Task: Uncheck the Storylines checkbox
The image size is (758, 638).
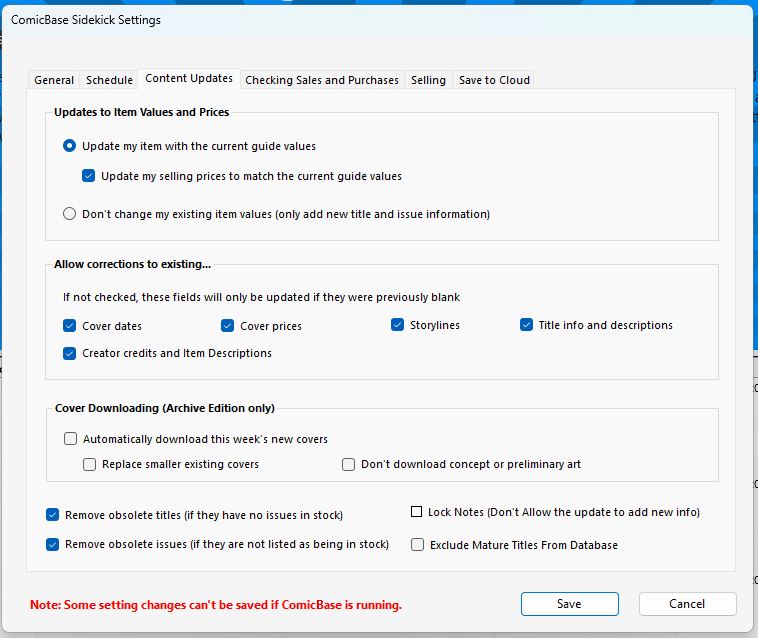Action: point(397,325)
